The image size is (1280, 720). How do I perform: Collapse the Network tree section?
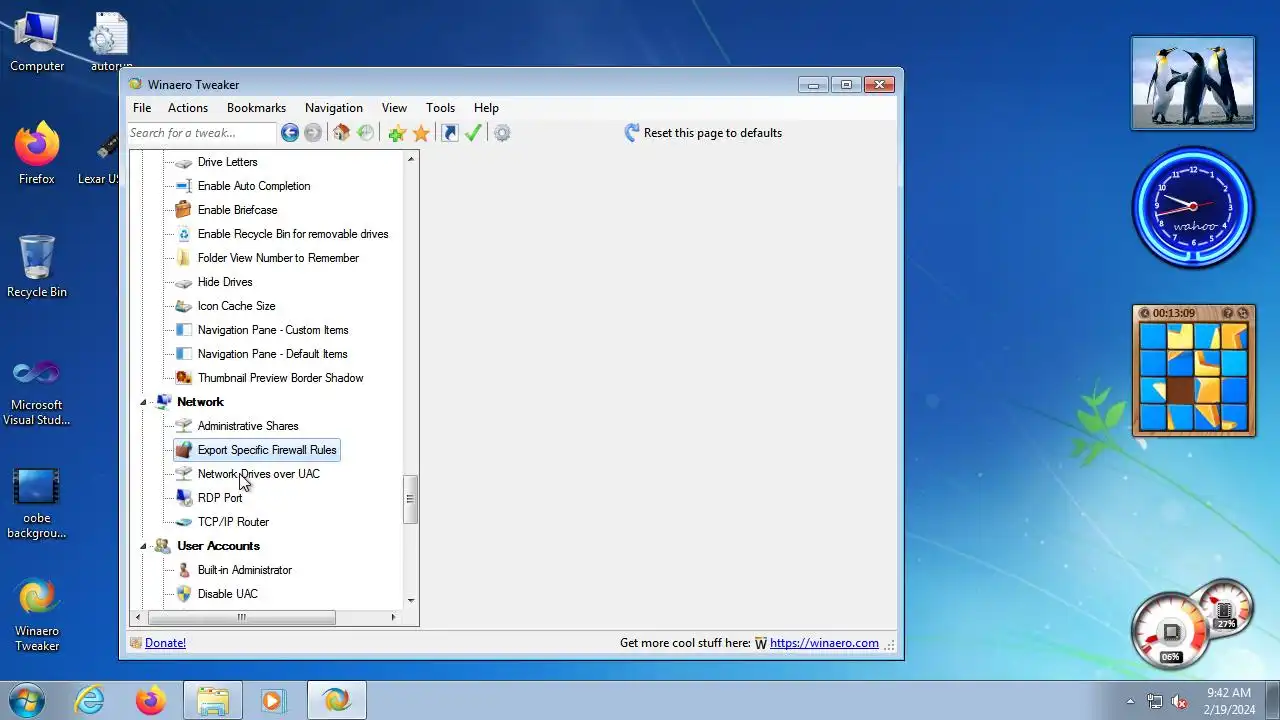(x=143, y=402)
